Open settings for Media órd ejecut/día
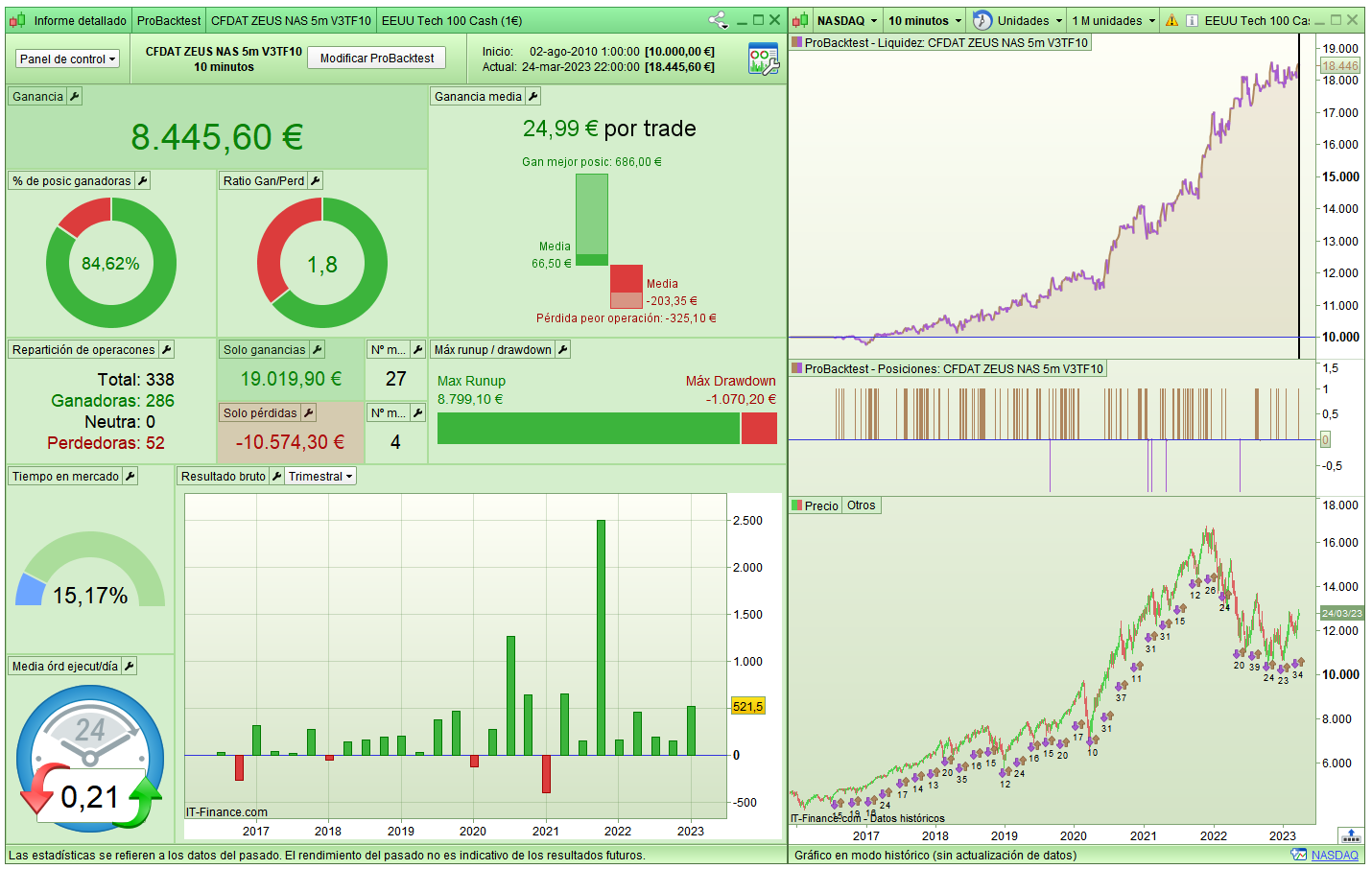The width and height of the screenshot is (1372, 869). [x=130, y=666]
